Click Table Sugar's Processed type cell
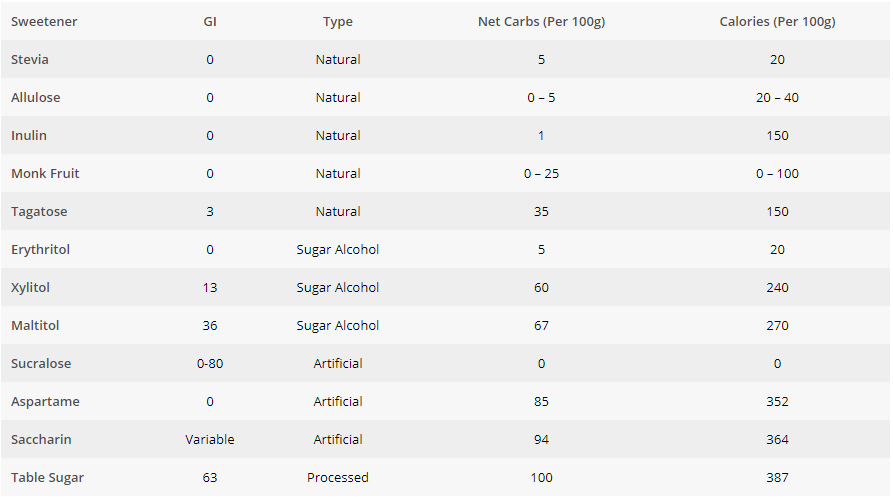The width and height of the screenshot is (893, 499). pos(338,477)
